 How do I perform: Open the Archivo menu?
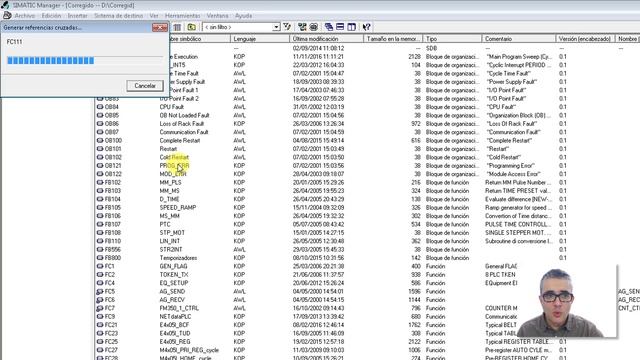point(24,16)
